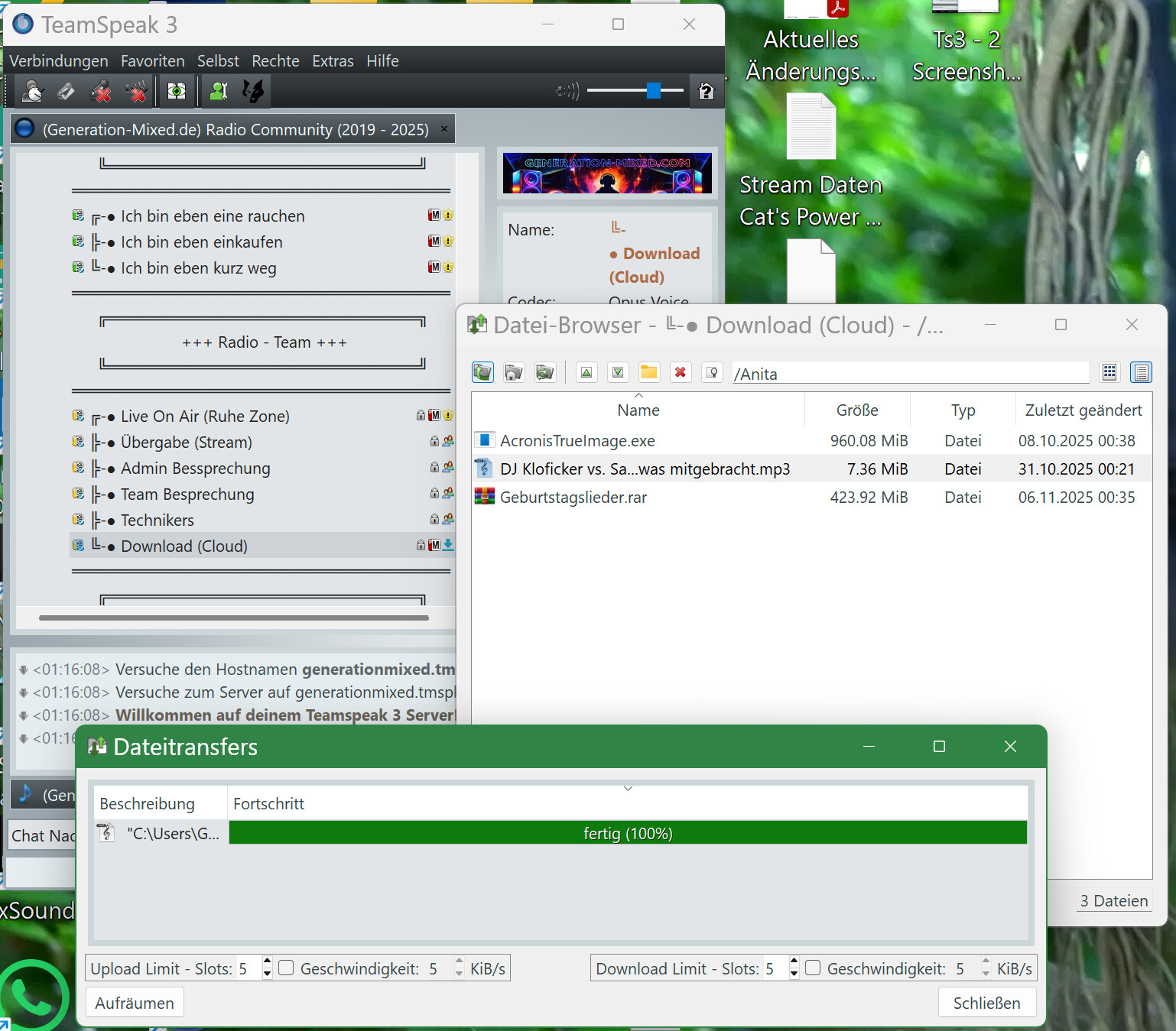Image resolution: width=1176 pixels, height=1031 pixels.
Task: Switch file browser to detailed list view
Action: [x=1141, y=372]
